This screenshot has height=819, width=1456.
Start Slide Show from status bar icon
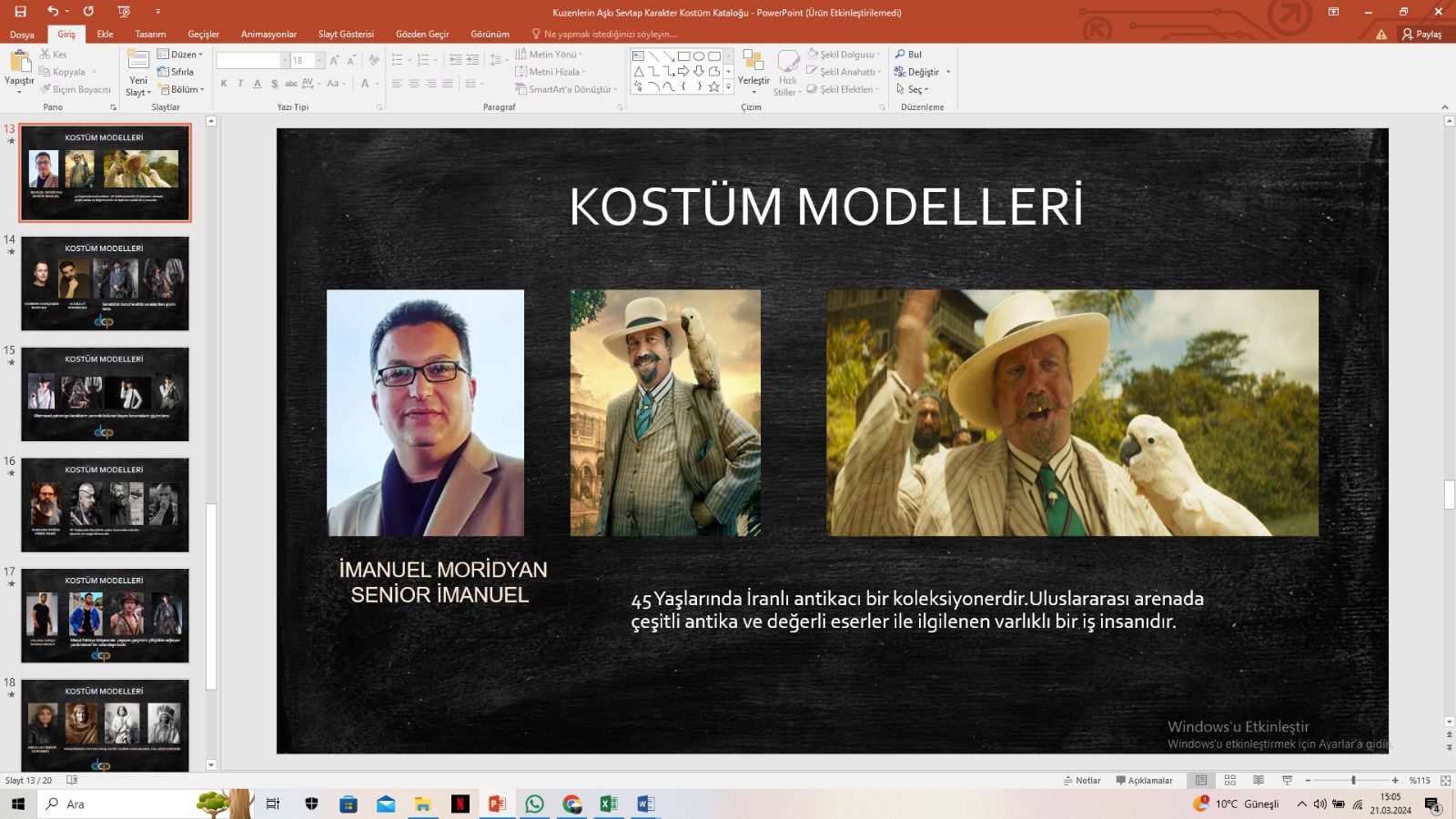pos(1287,781)
